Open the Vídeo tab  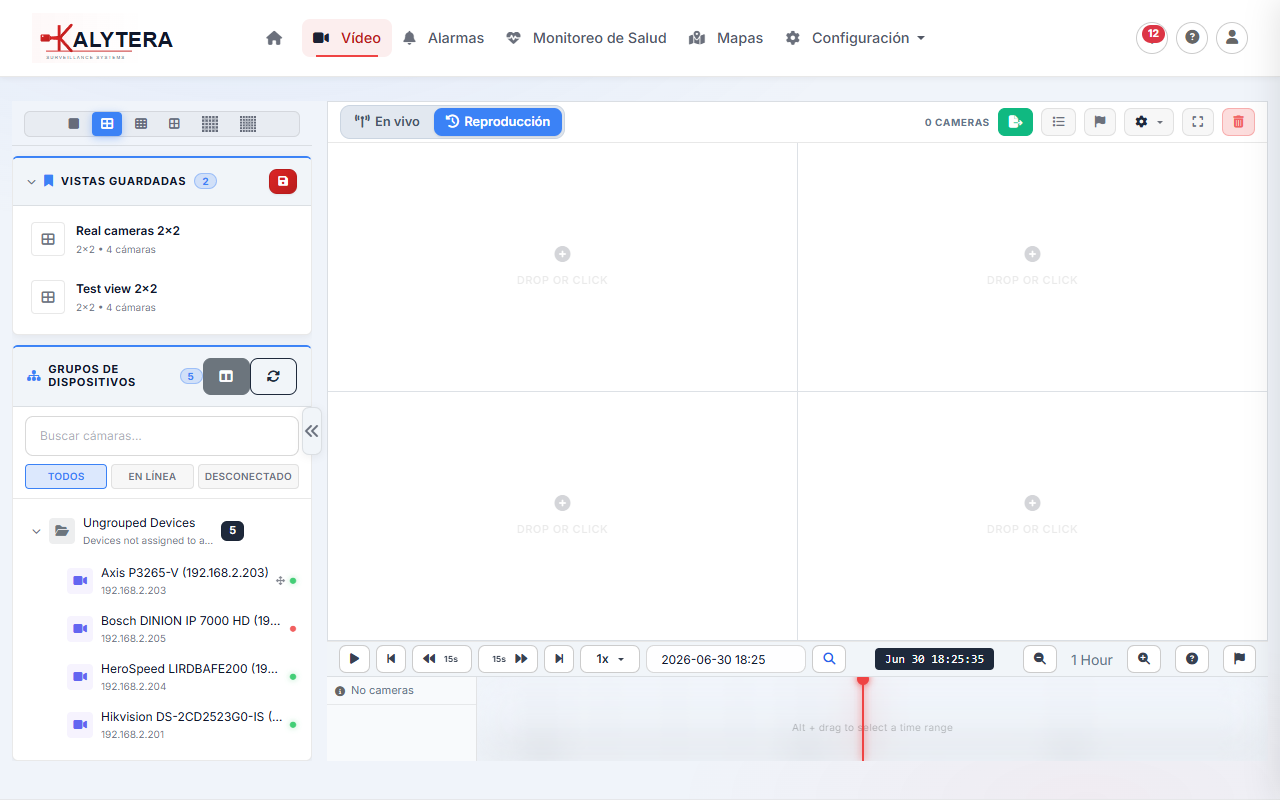click(x=347, y=38)
